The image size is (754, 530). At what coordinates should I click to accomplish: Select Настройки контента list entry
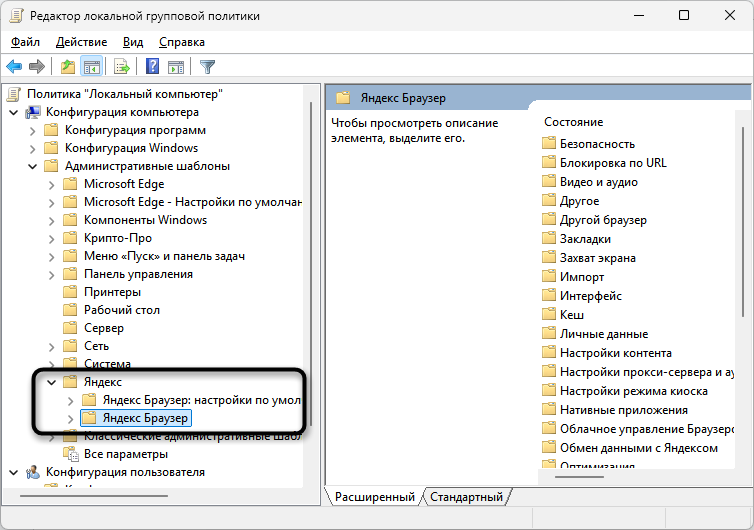point(616,353)
